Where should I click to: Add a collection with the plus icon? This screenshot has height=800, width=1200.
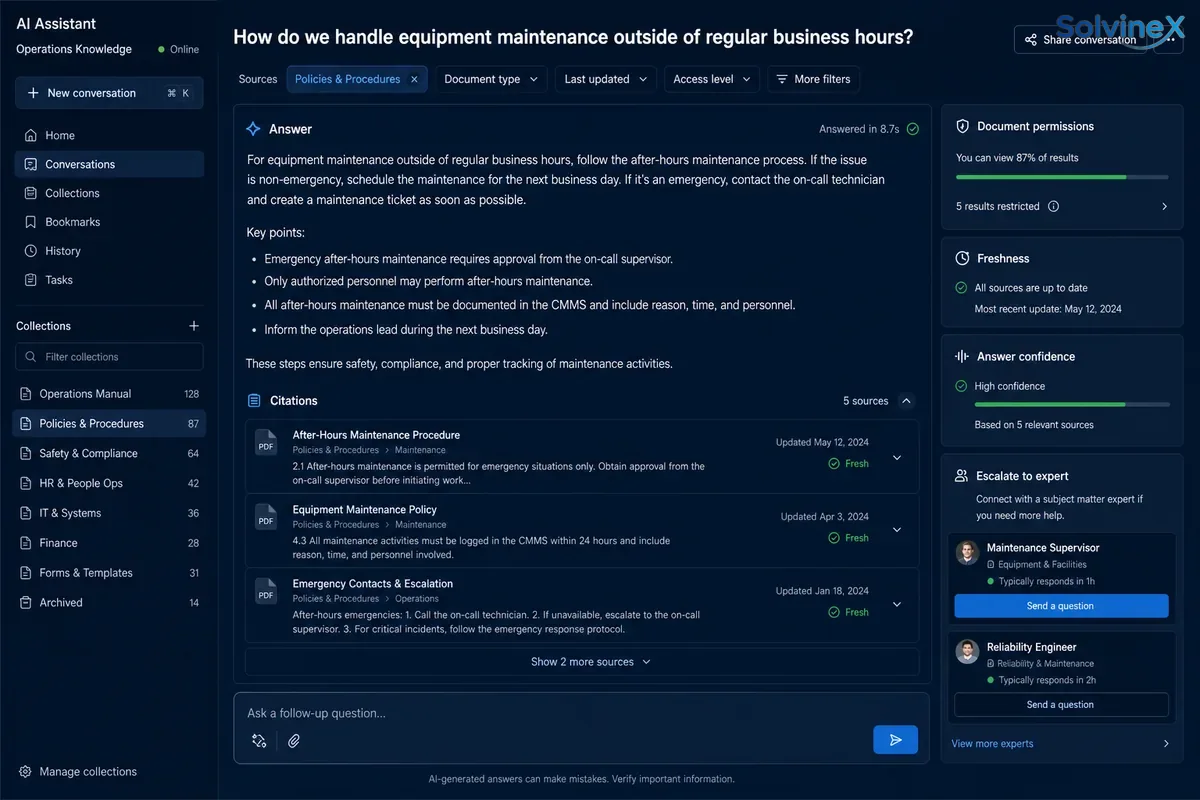pos(194,326)
